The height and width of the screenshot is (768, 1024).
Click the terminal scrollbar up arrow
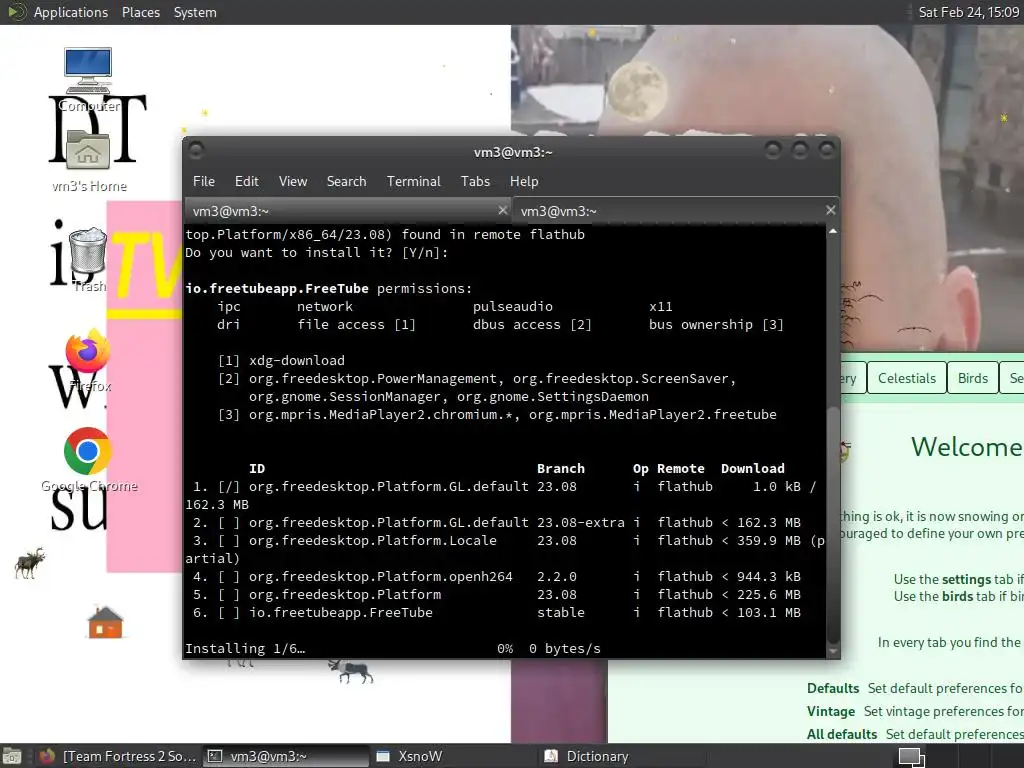(x=833, y=231)
